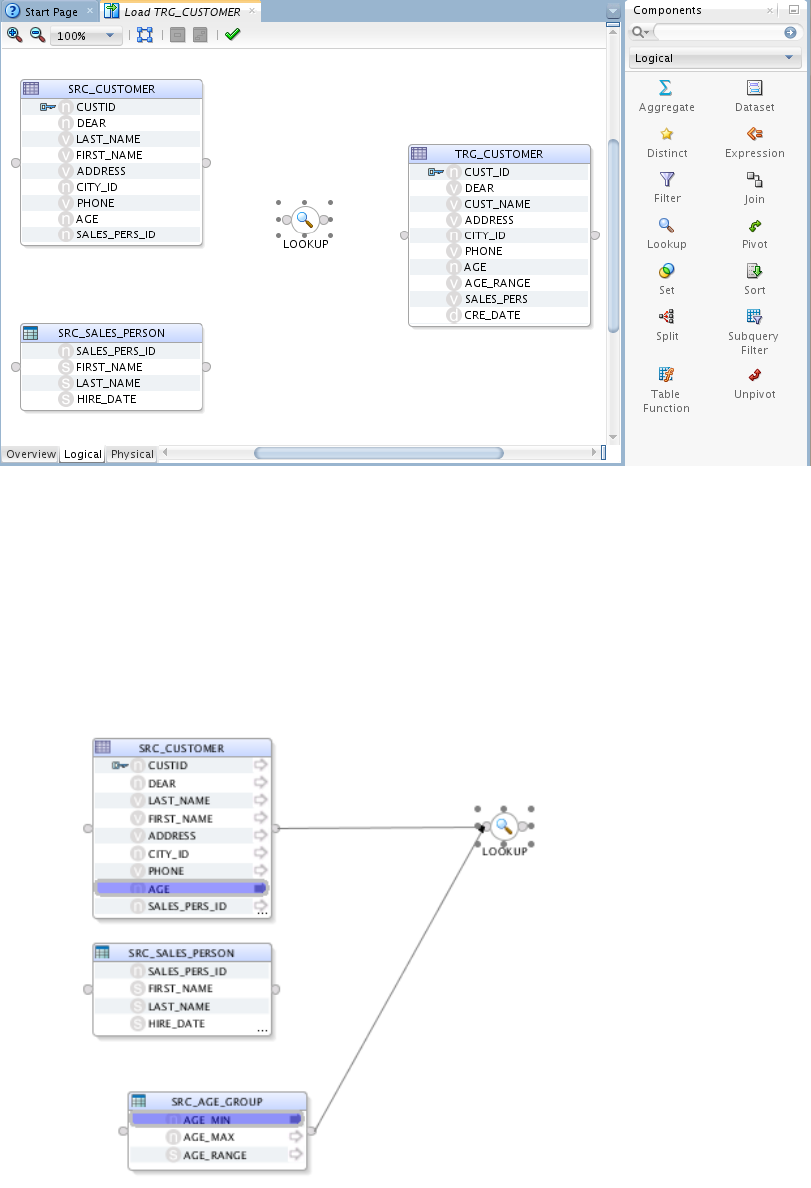Minimize the Components panel
Screen dimensions: 811x1188
[794, 10]
